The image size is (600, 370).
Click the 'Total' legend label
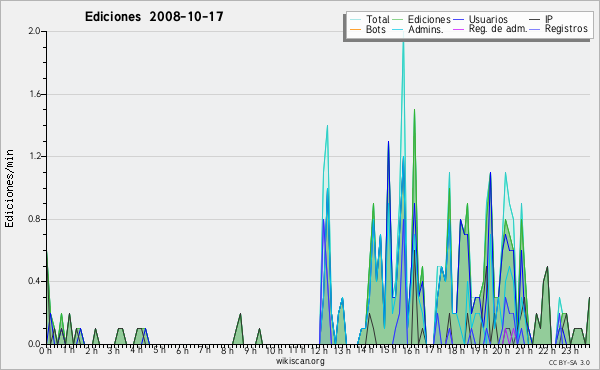378,19
